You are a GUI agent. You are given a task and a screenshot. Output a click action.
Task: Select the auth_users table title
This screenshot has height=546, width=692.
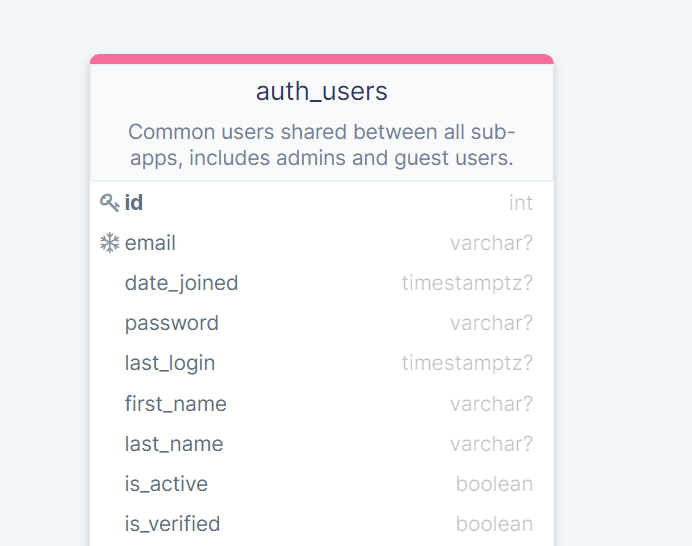coord(322,91)
